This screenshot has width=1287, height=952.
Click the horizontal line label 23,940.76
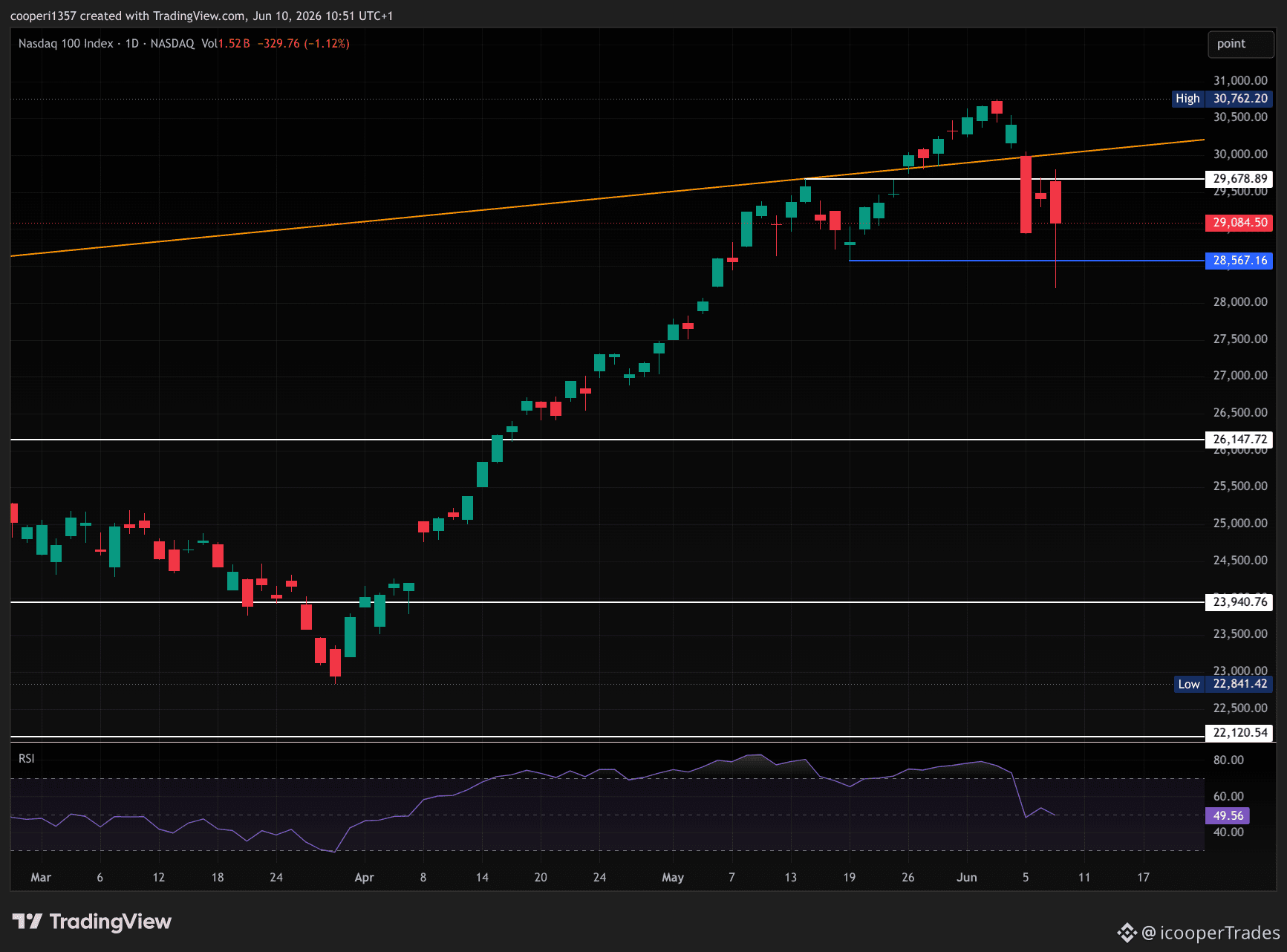click(1239, 602)
